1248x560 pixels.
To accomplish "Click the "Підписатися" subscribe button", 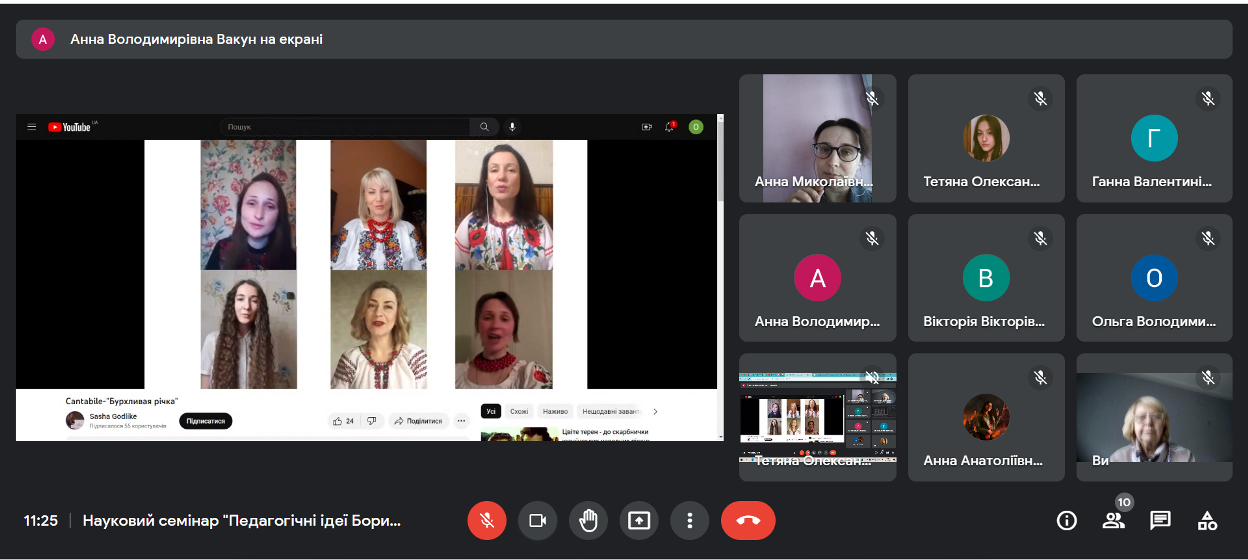I will 205,421.
